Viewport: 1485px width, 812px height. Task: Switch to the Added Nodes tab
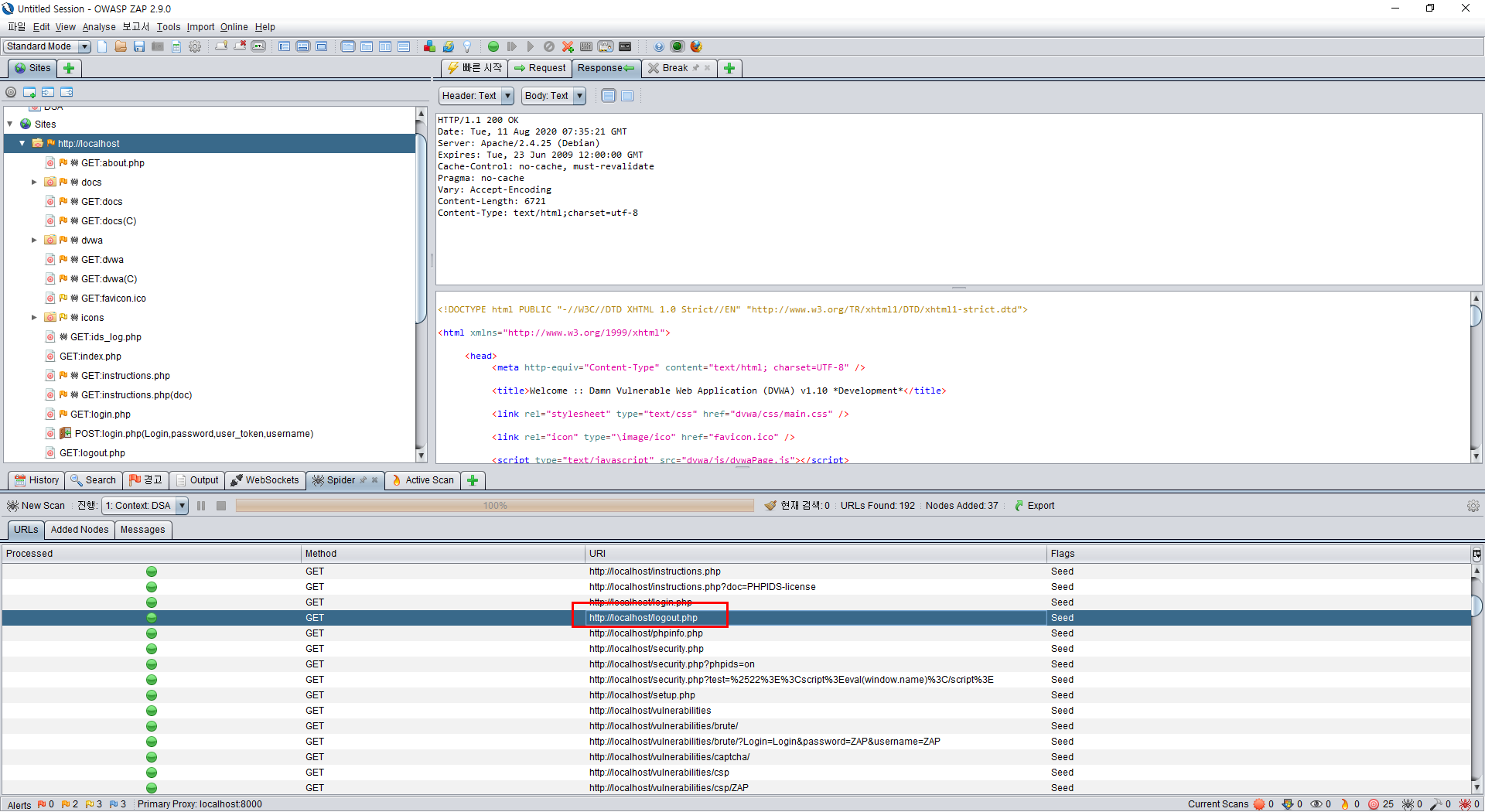80,530
